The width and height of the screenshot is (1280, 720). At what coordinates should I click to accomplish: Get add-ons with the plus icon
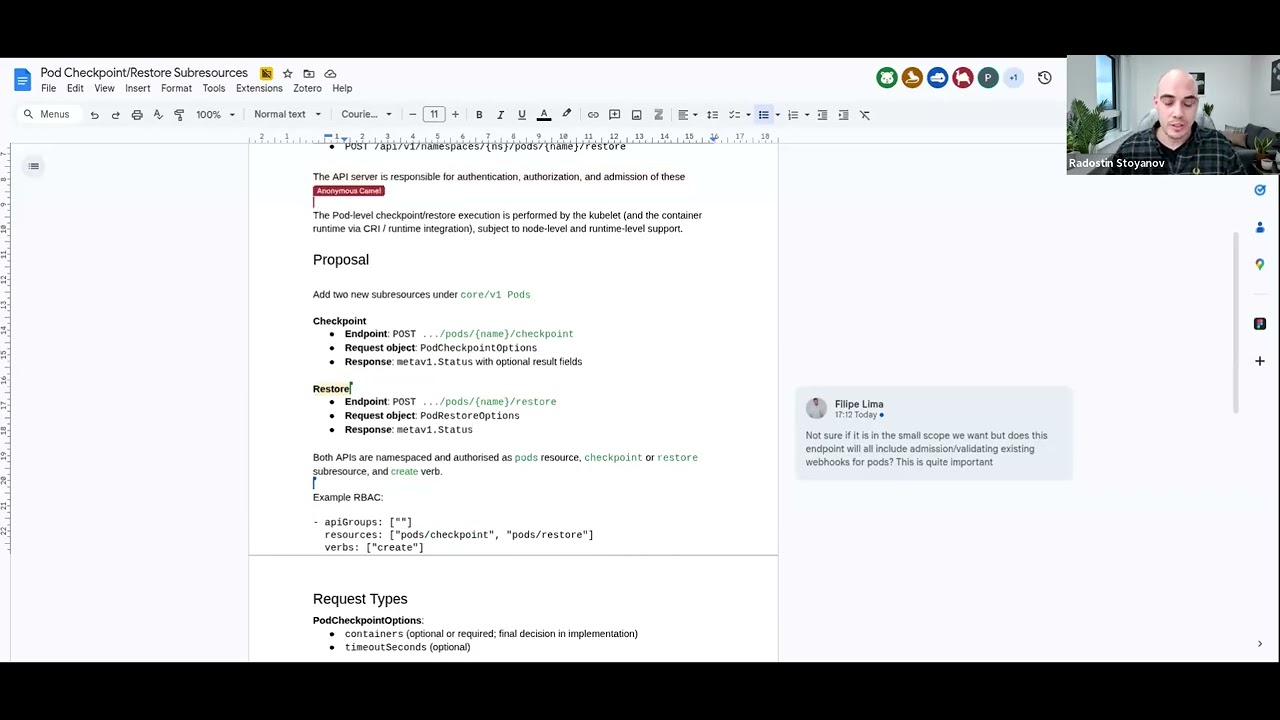click(1260, 361)
